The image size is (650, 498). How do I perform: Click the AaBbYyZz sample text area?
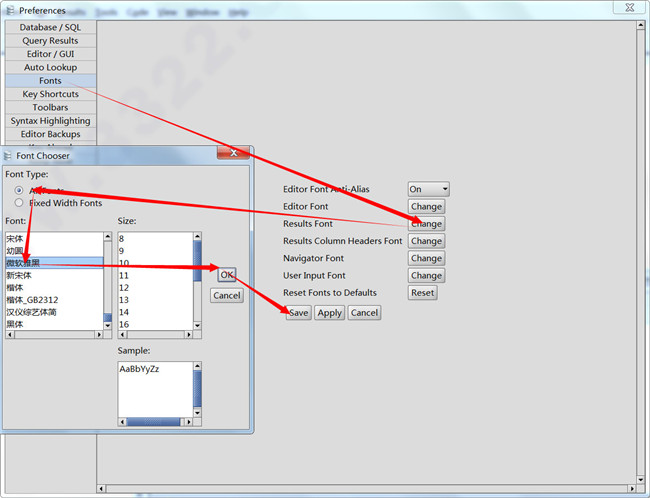tap(155, 389)
